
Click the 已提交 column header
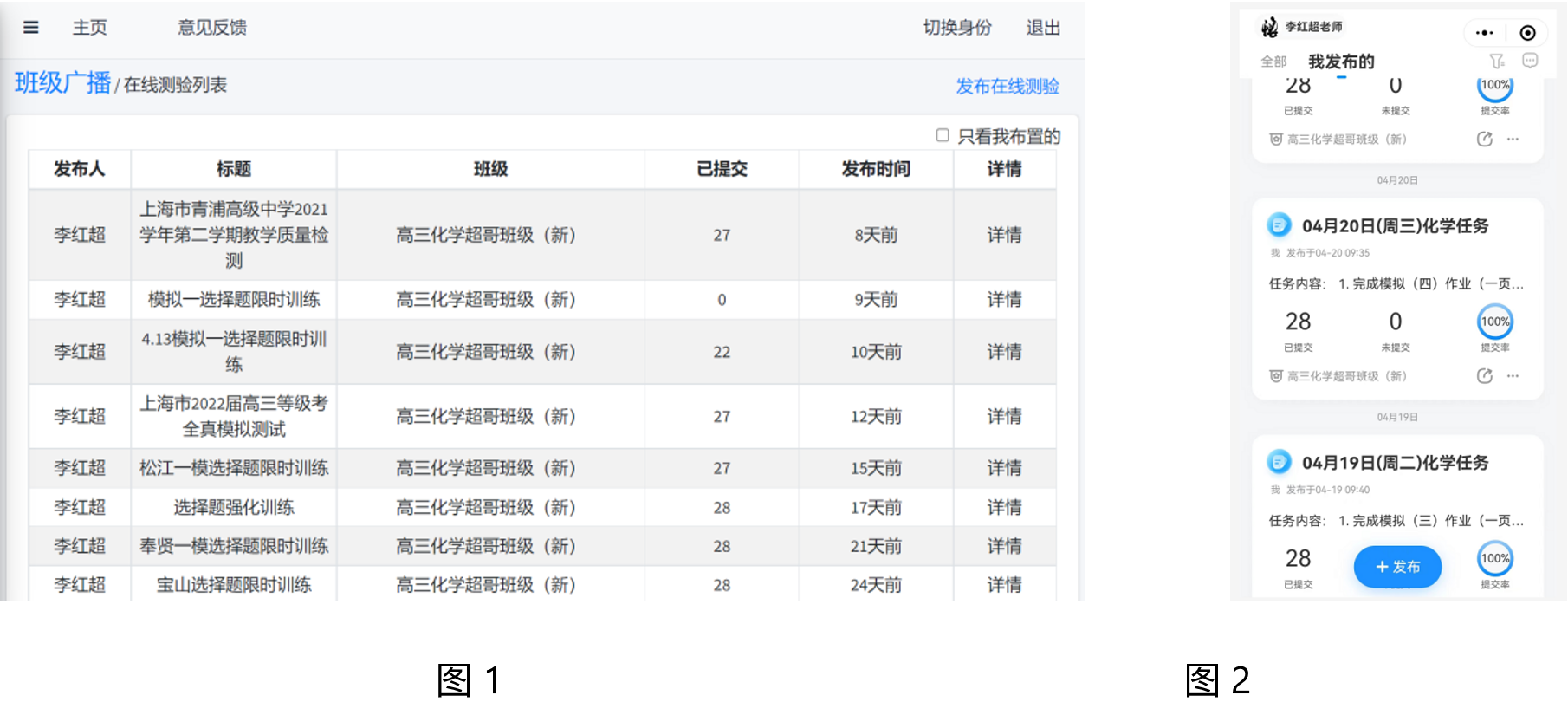click(x=722, y=169)
